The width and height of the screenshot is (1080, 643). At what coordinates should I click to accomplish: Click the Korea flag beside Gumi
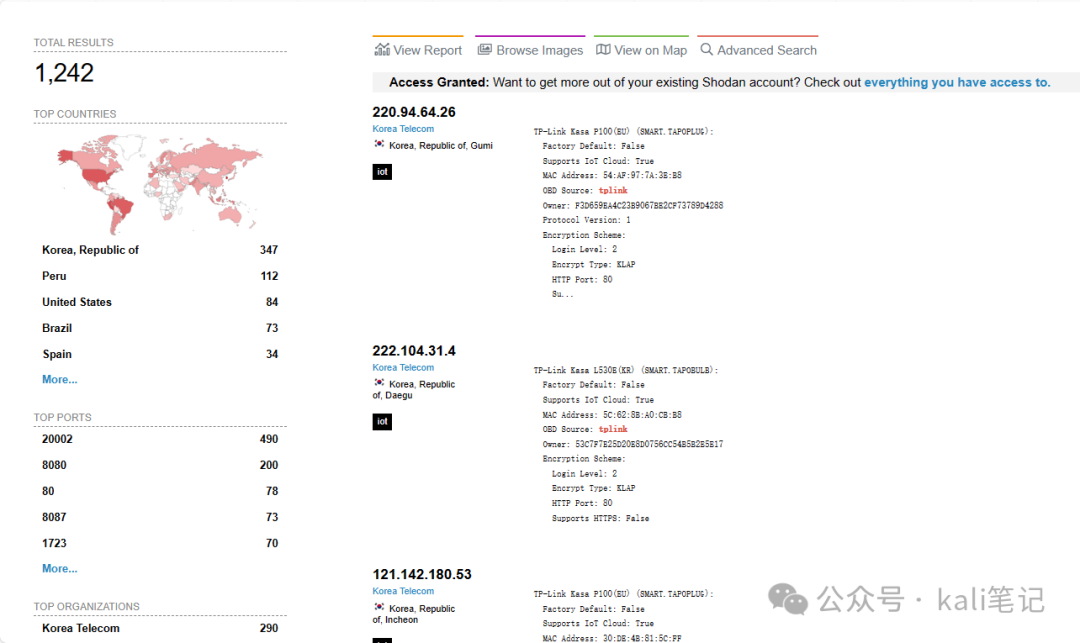pos(379,144)
